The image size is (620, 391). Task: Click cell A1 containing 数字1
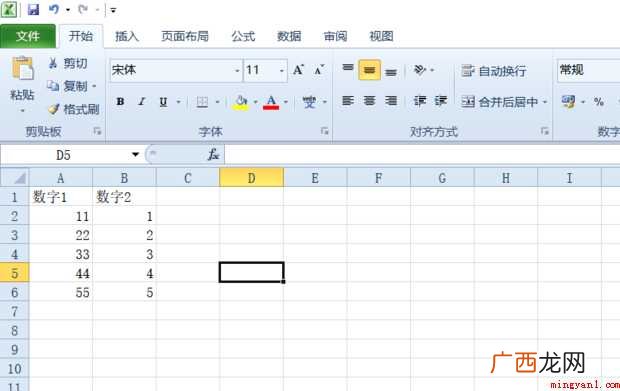(61, 196)
